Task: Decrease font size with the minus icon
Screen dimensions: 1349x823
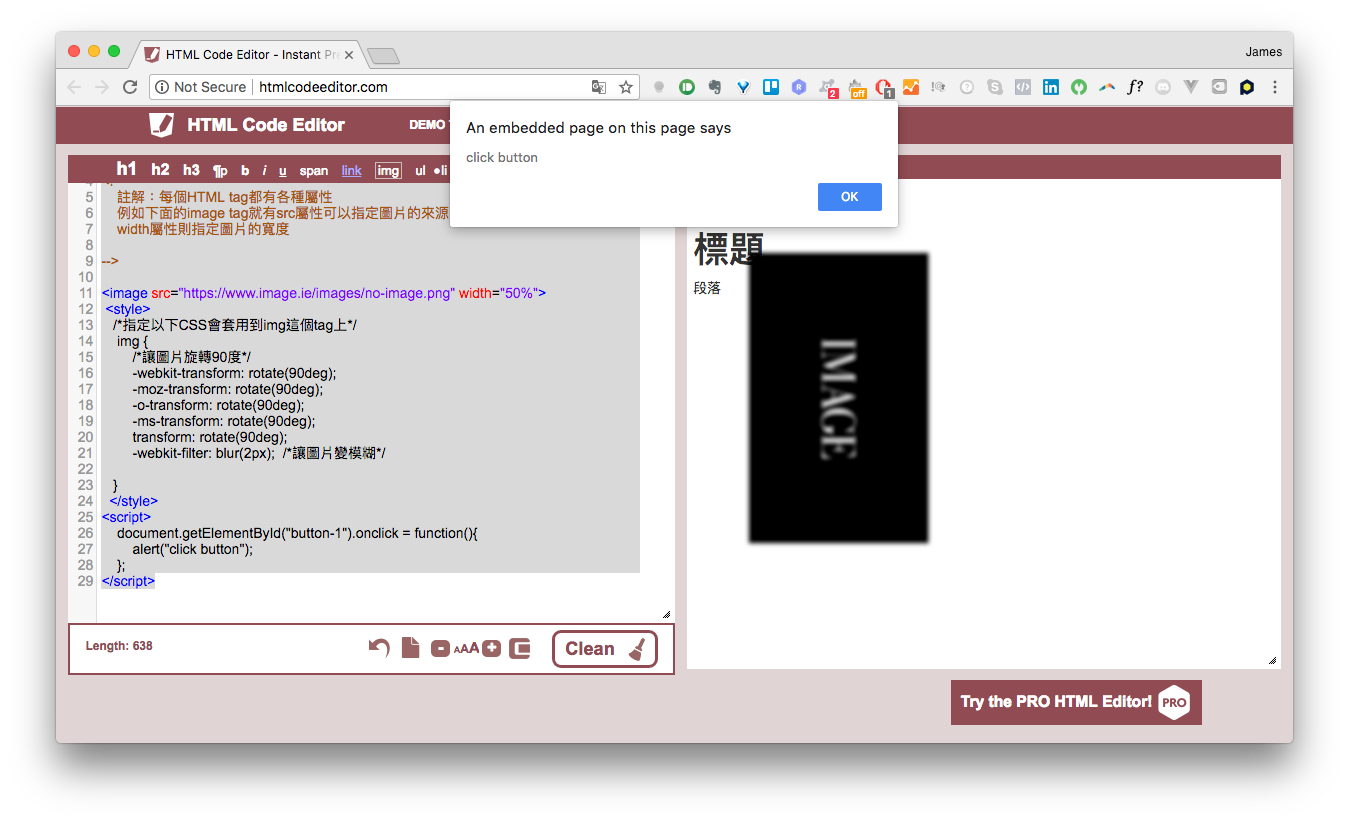Action: coord(440,649)
